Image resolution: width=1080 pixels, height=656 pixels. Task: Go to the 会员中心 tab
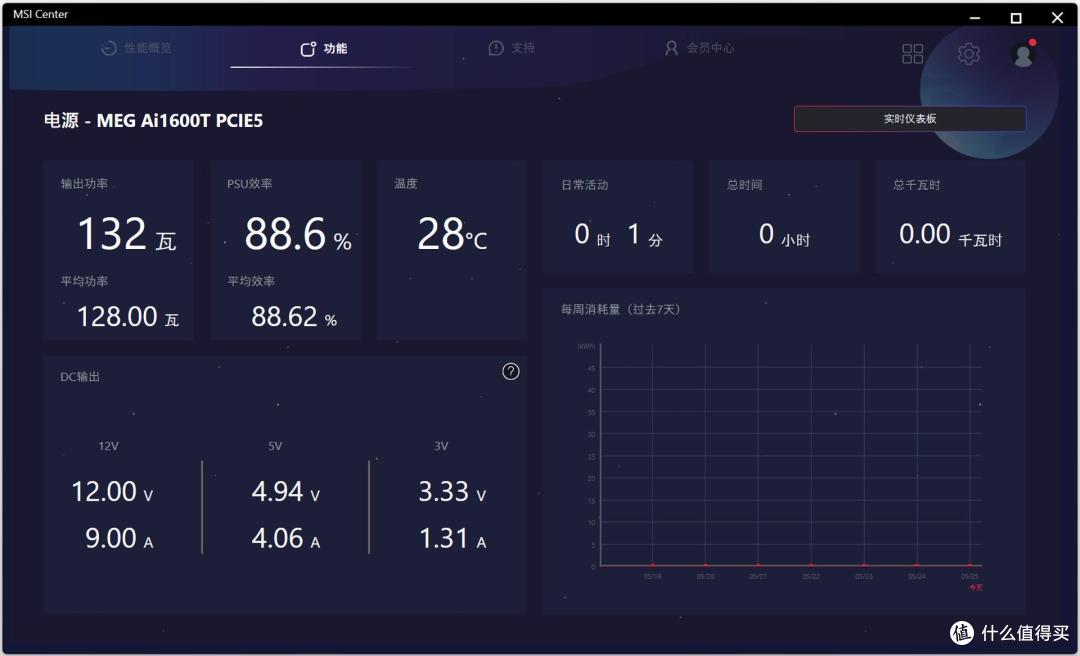(699, 48)
